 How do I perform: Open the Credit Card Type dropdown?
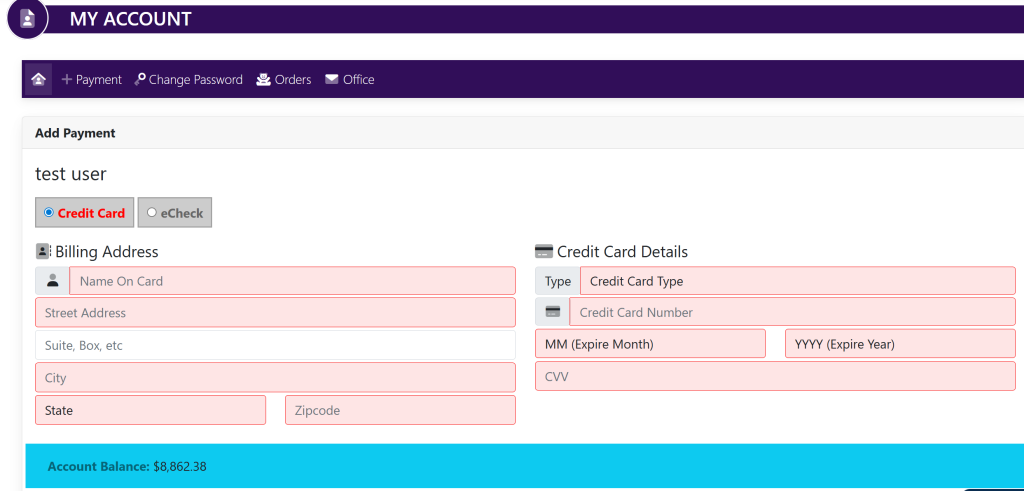[797, 281]
